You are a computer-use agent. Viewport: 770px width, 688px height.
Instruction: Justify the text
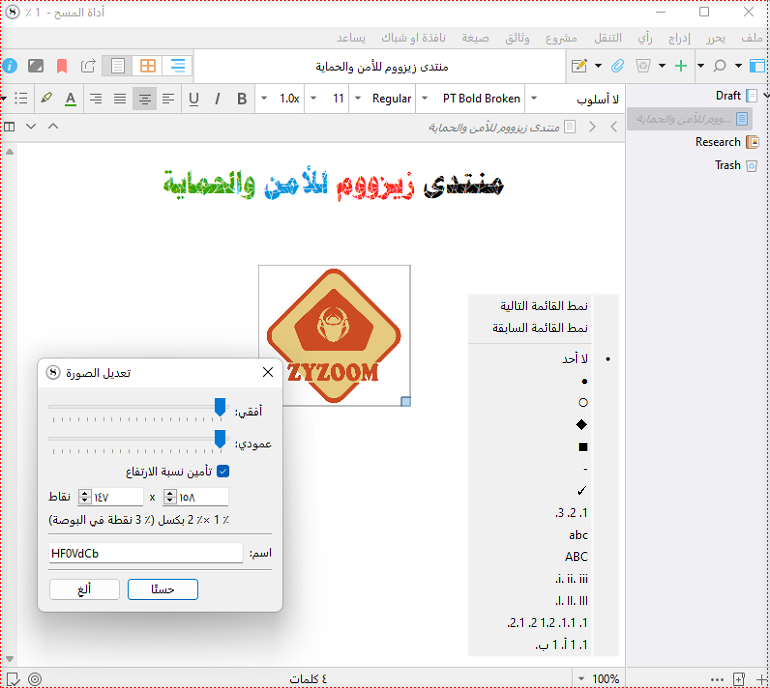tap(120, 99)
